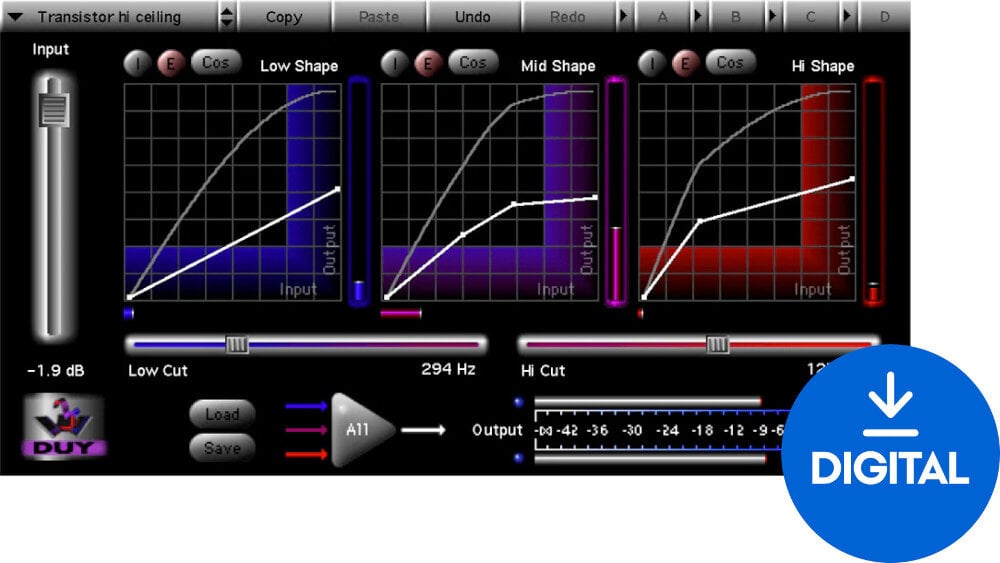Toggle the Hi Shape E button
This screenshot has height=563, width=1000.
[685, 63]
